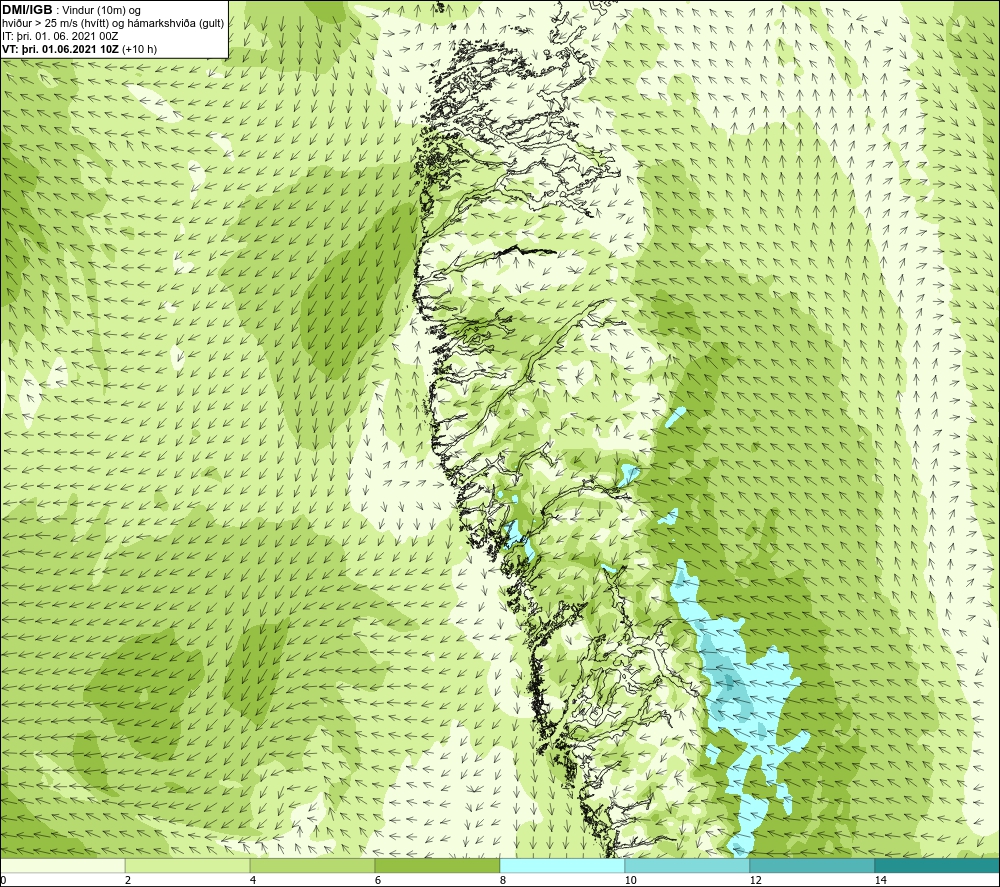Click the 'DMI/IGB : Vindur (10m) og' title line
The height and width of the screenshot is (887, 1000).
click(72, 10)
